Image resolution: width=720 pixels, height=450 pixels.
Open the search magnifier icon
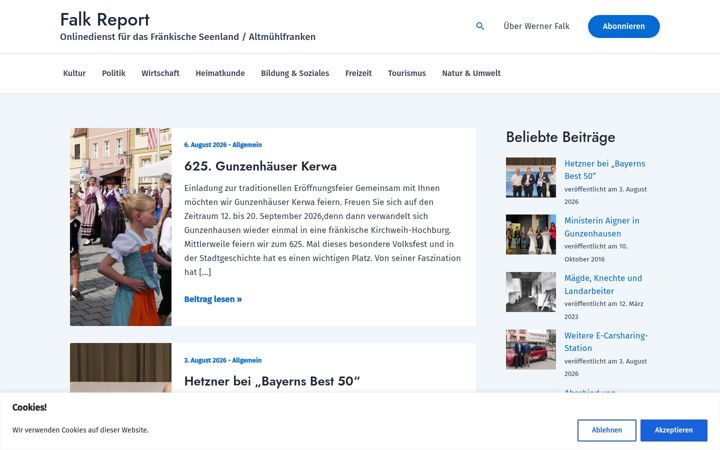point(480,26)
